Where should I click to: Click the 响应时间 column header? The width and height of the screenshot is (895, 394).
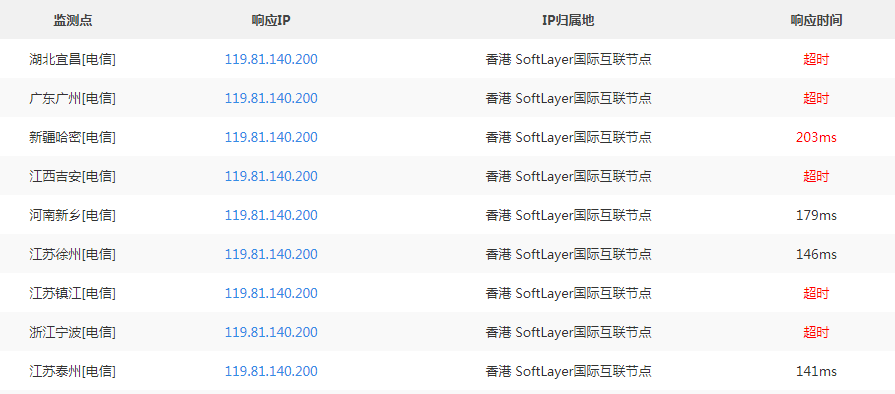coord(816,21)
